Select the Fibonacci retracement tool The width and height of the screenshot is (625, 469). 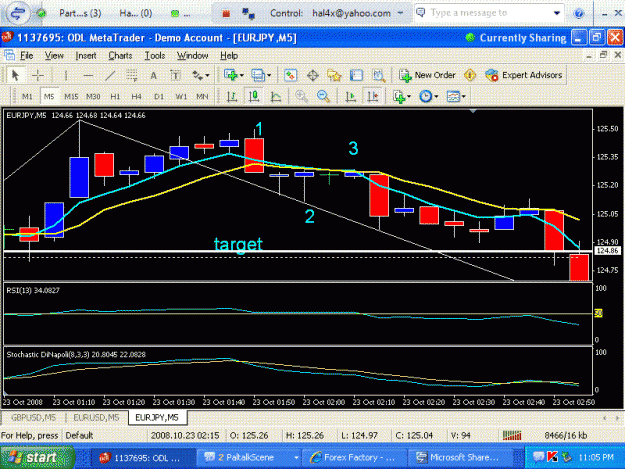tap(132, 75)
